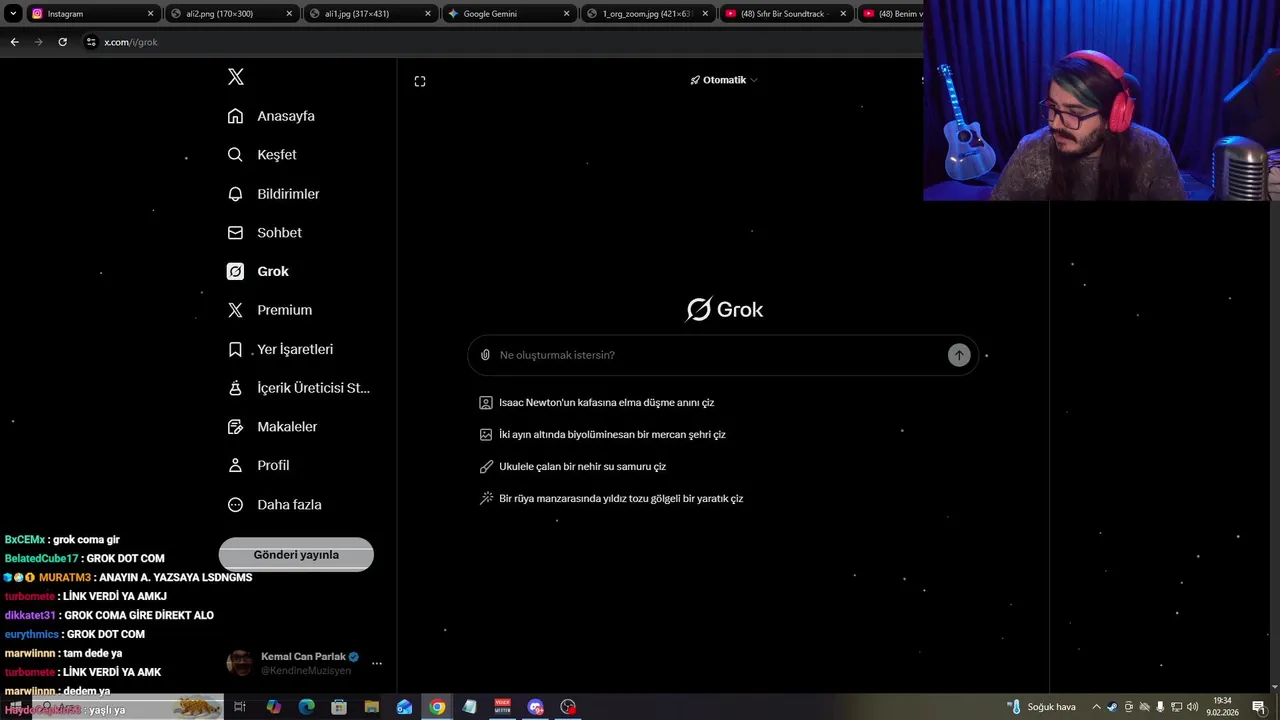Open Keşfet from the sidebar

click(262, 155)
